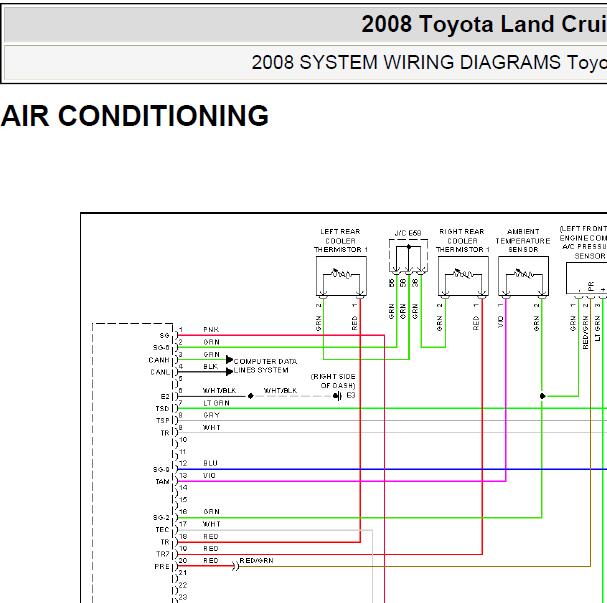Click the "SG-2" terminal label
This screenshot has height=603, width=607.
coord(161,517)
